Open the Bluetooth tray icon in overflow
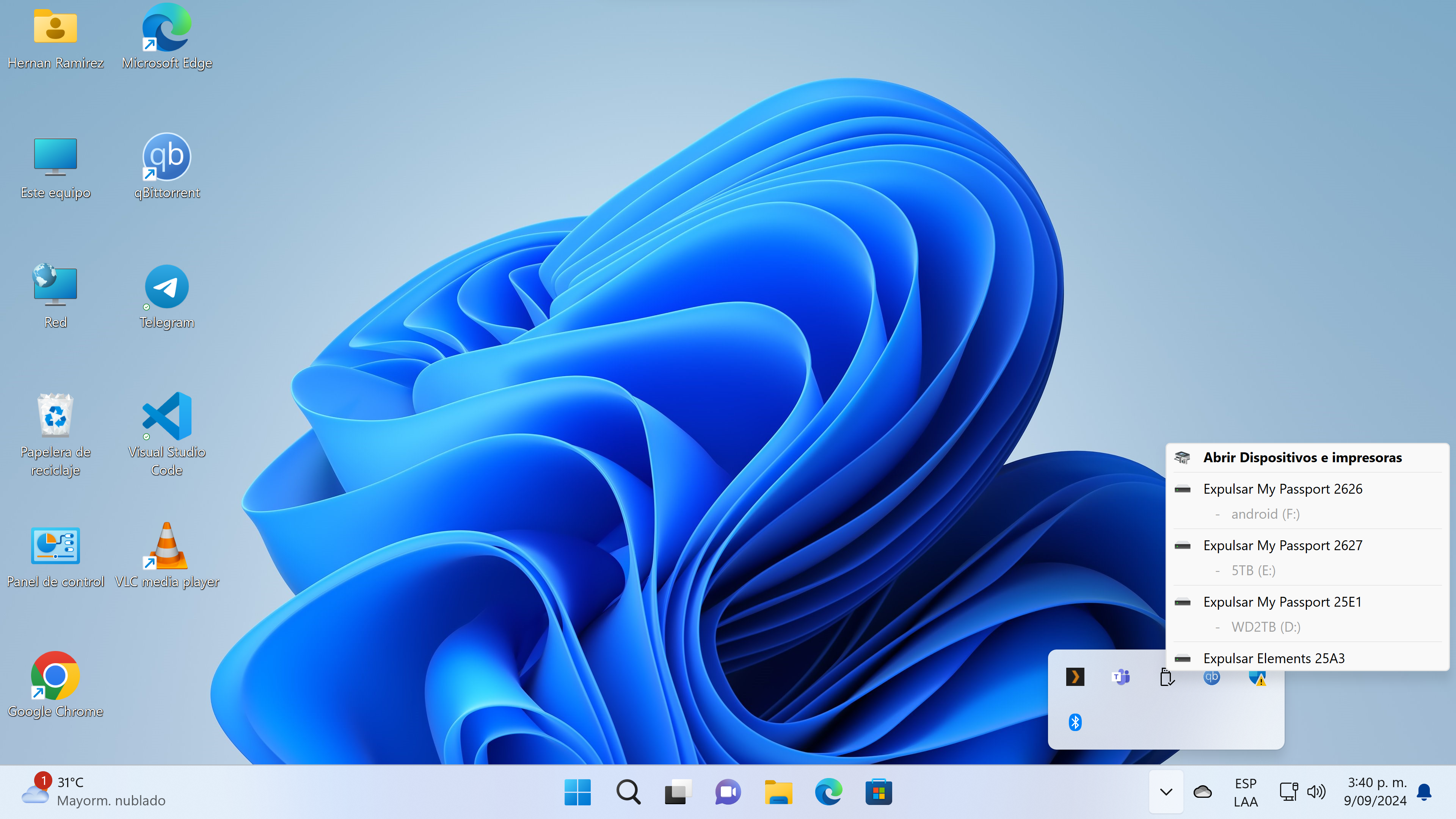1456x819 pixels. (1075, 722)
